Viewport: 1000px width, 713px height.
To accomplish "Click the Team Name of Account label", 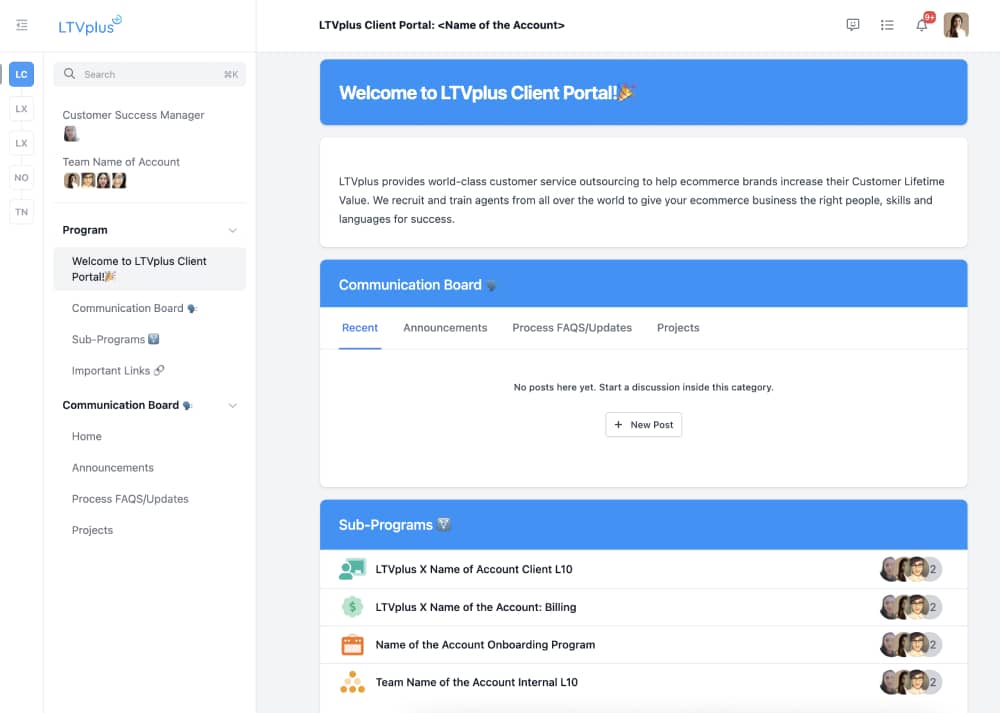I will click(121, 162).
